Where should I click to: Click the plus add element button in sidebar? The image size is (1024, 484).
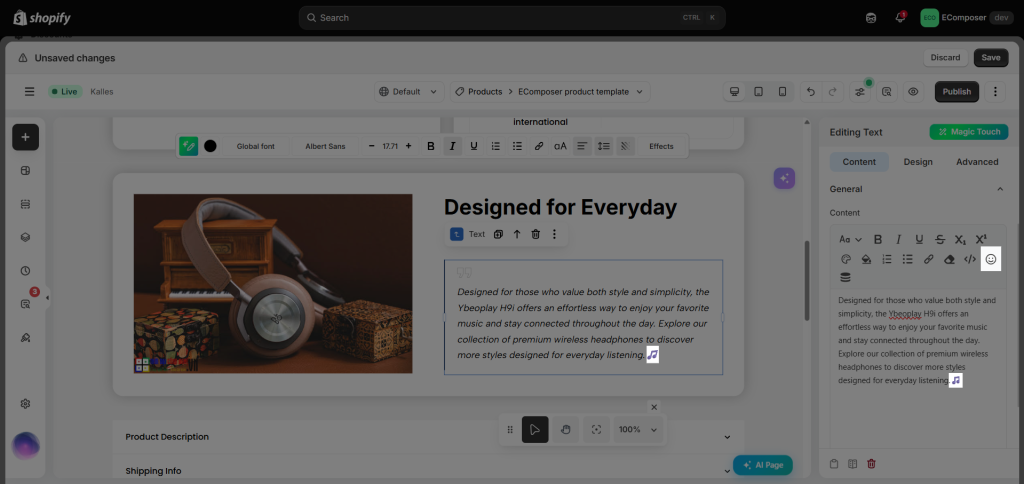[x=25, y=137]
